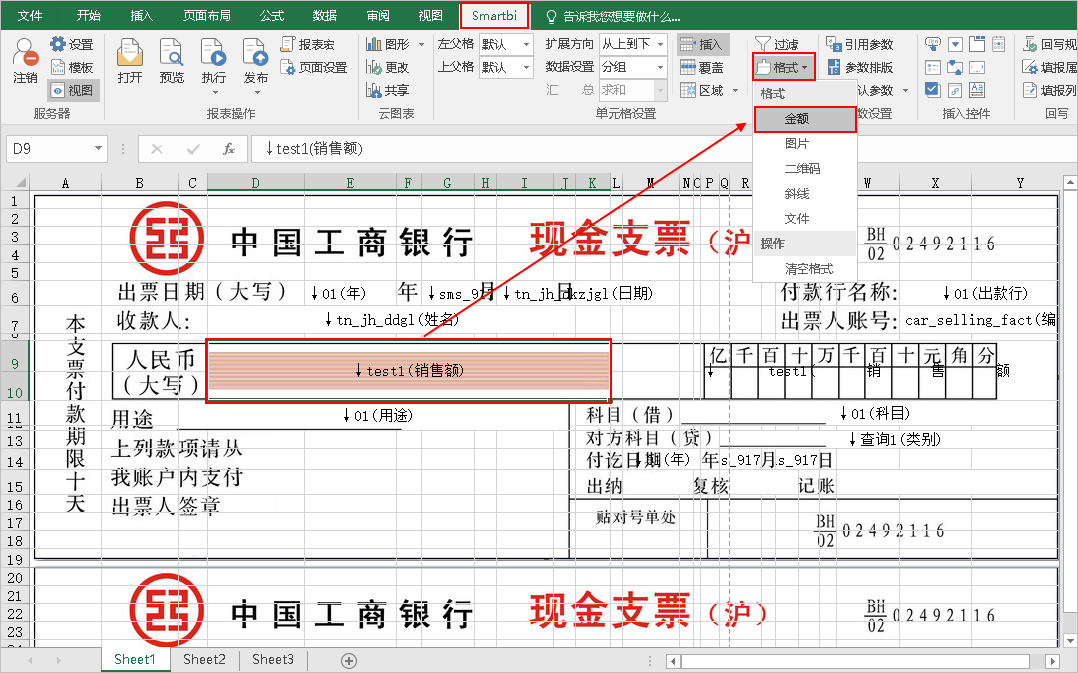Open the 文件 file tab
The image size is (1078, 673).
click(30, 15)
